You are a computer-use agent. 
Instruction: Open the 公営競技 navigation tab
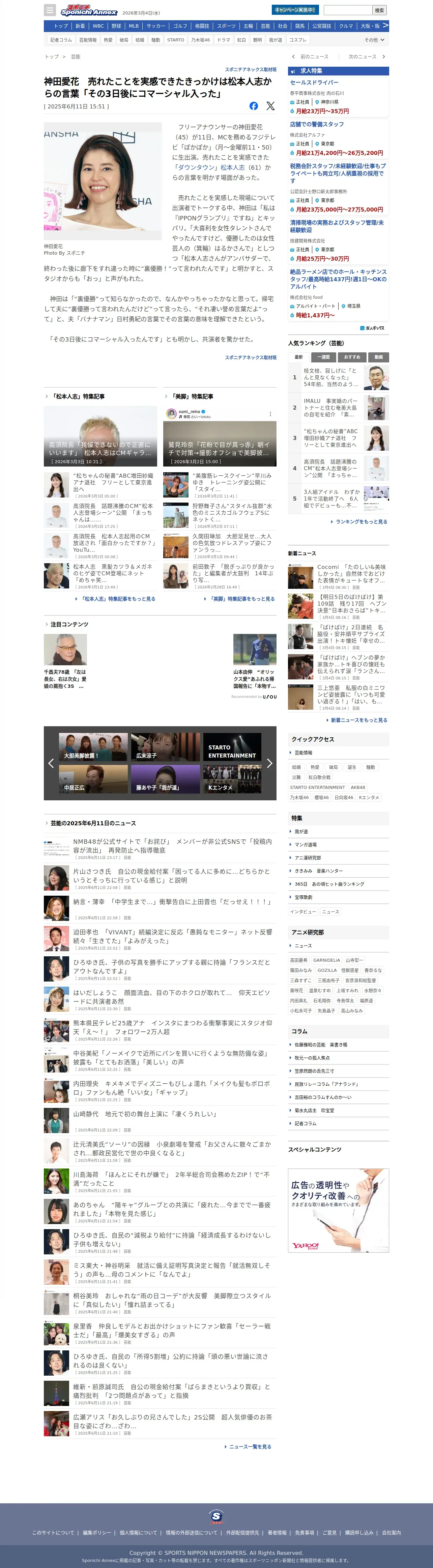coord(322,26)
